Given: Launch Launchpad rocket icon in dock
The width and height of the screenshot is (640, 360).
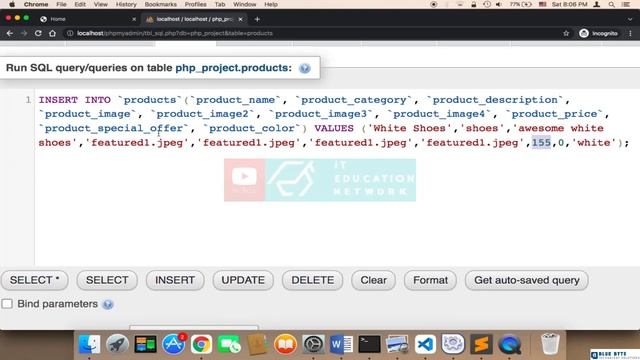Looking at the screenshot, I should 117,344.
